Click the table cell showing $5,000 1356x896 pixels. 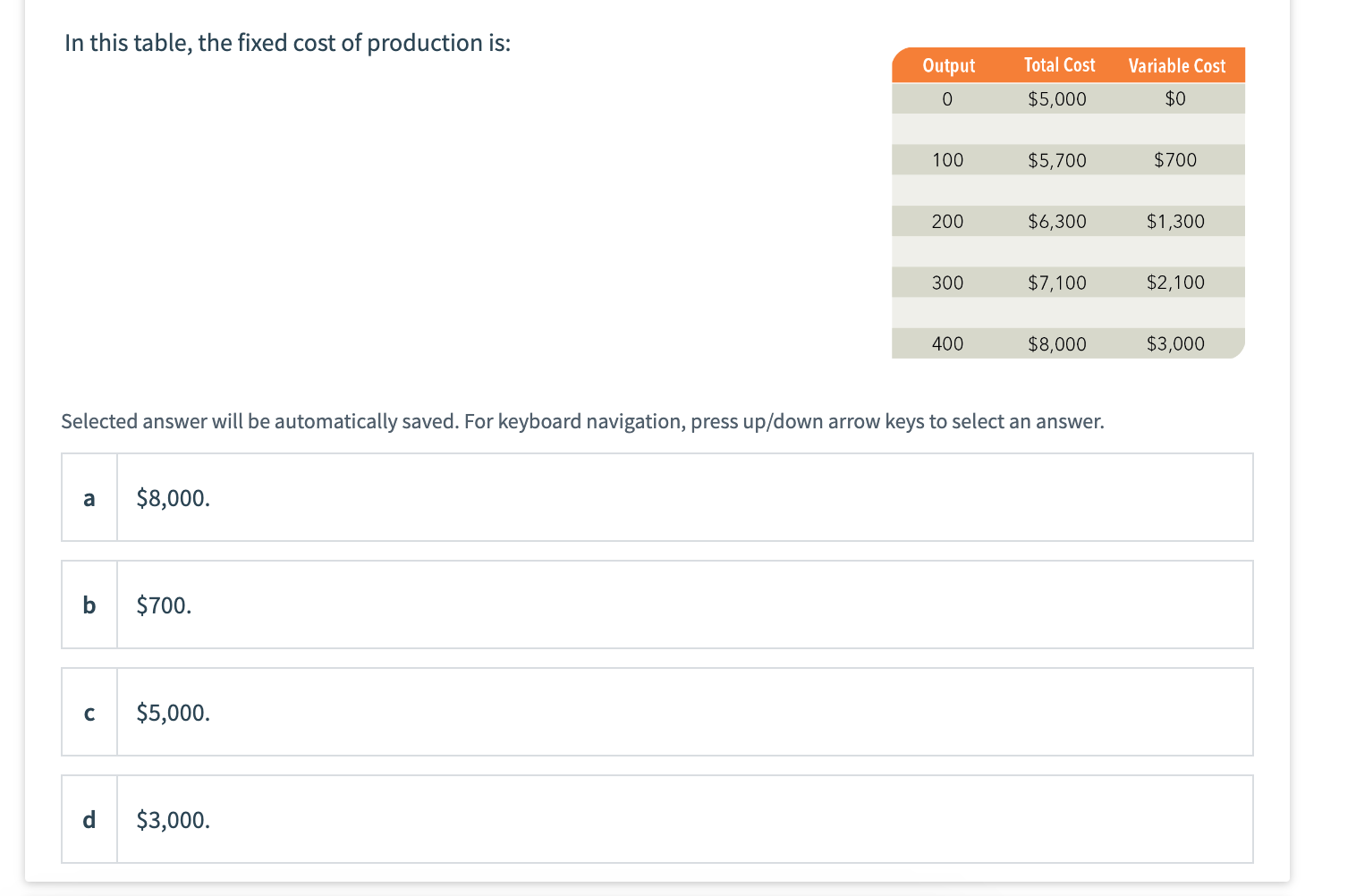pos(1057,98)
